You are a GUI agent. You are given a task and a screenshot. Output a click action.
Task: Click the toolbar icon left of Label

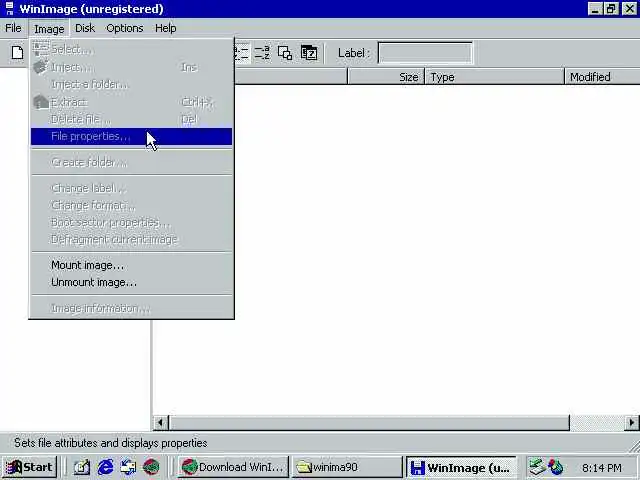pyautogui.click(x=309, y=53)
